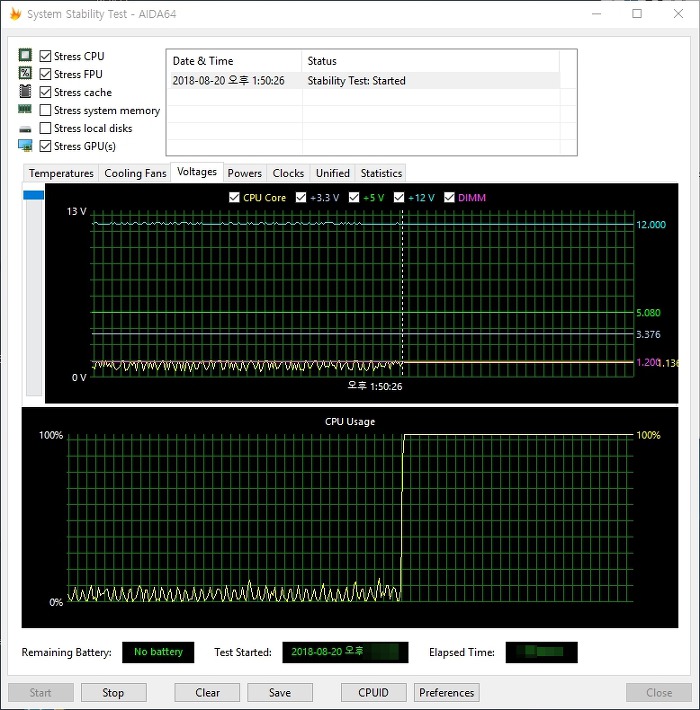
Task: Toggle the +3.3 V graph checkbox
Action: [x=301, y=197]
